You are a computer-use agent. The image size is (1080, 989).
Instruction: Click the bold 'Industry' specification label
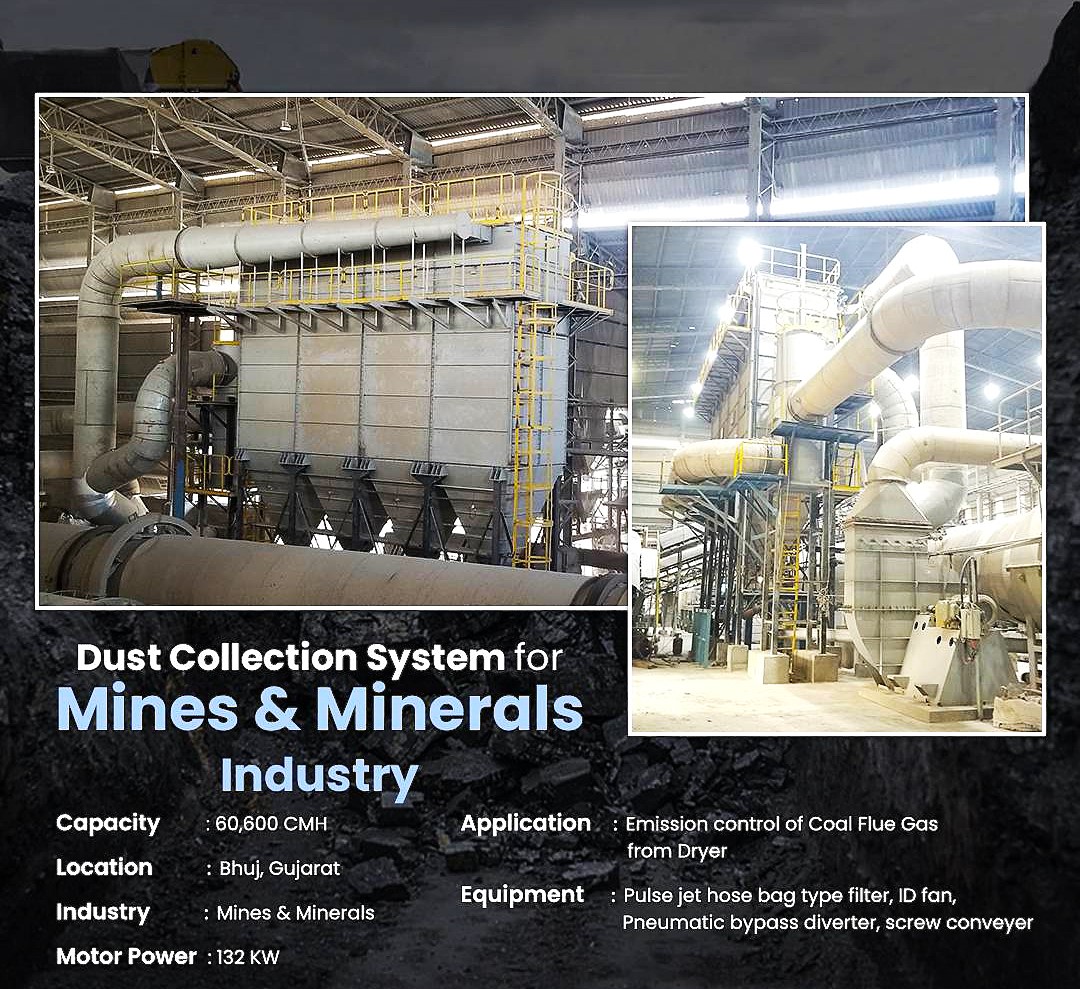coord(103,912)
